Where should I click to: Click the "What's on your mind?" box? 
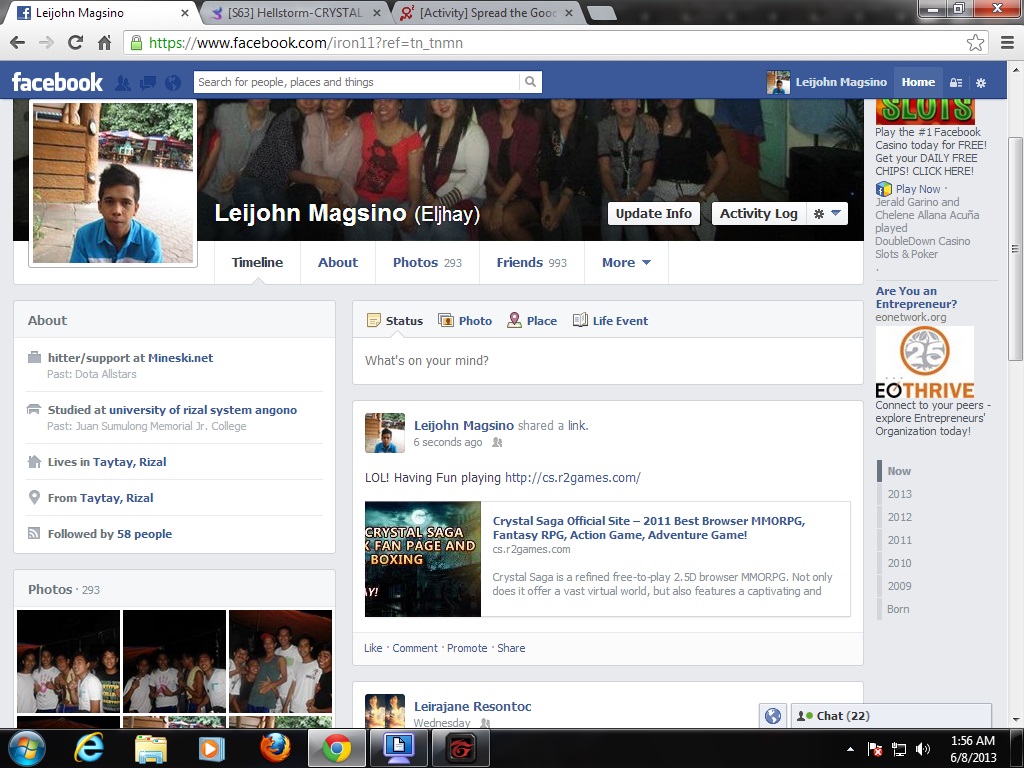tap(607, 361)
